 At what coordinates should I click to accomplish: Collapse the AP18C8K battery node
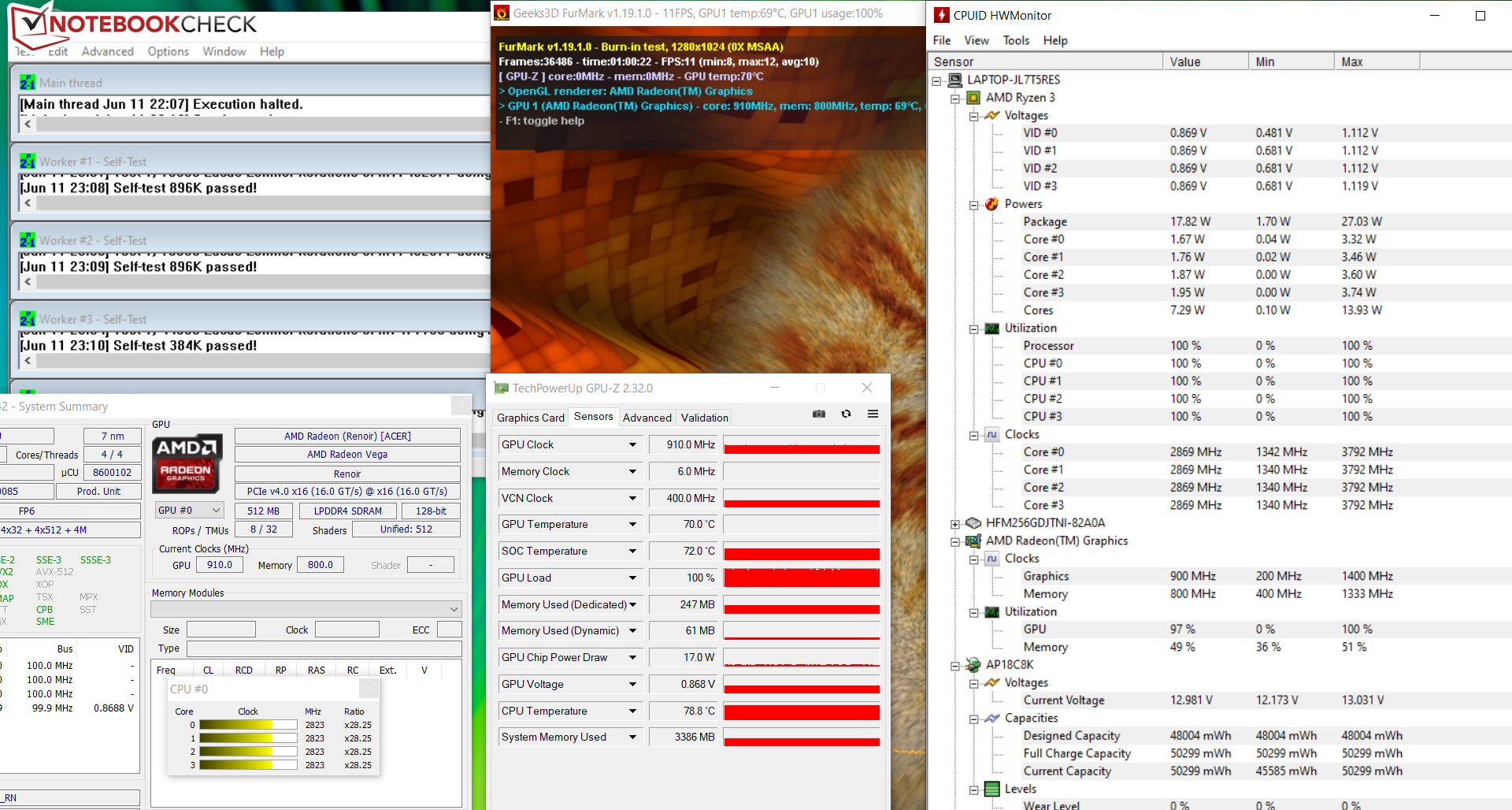(x=955, y=666)
